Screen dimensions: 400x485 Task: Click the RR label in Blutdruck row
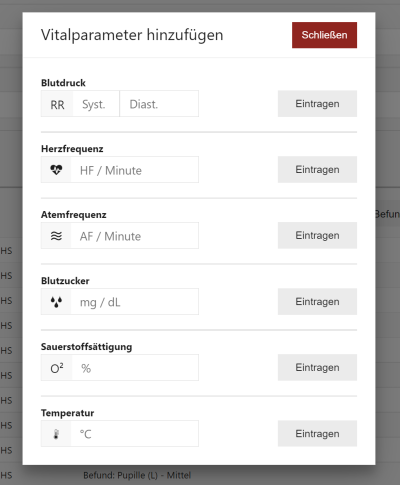tap(57, 104)
